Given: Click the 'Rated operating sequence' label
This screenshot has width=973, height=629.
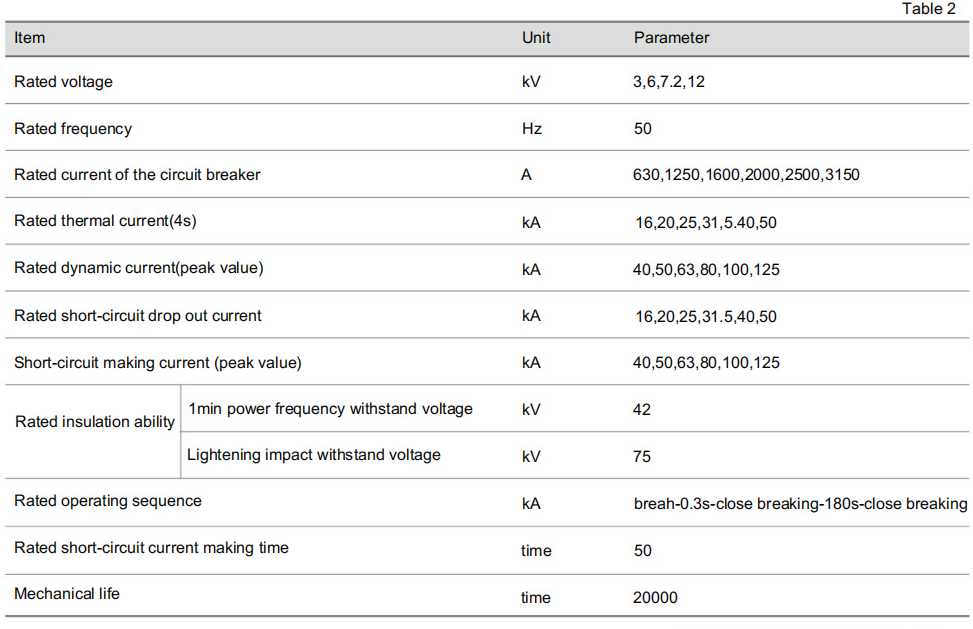Looking at the screenshot, I should (108, 501).
